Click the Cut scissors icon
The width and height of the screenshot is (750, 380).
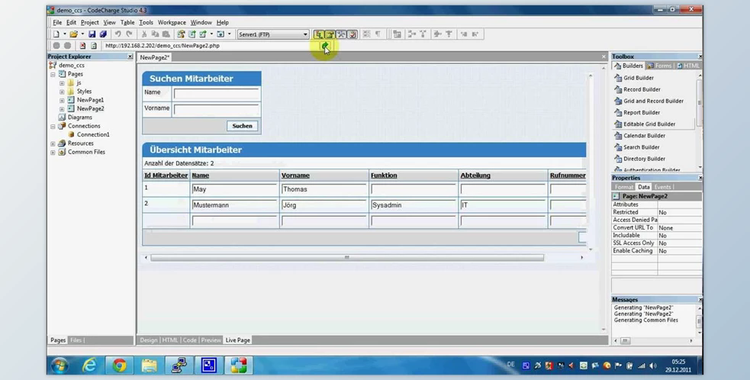pos(144,34)
